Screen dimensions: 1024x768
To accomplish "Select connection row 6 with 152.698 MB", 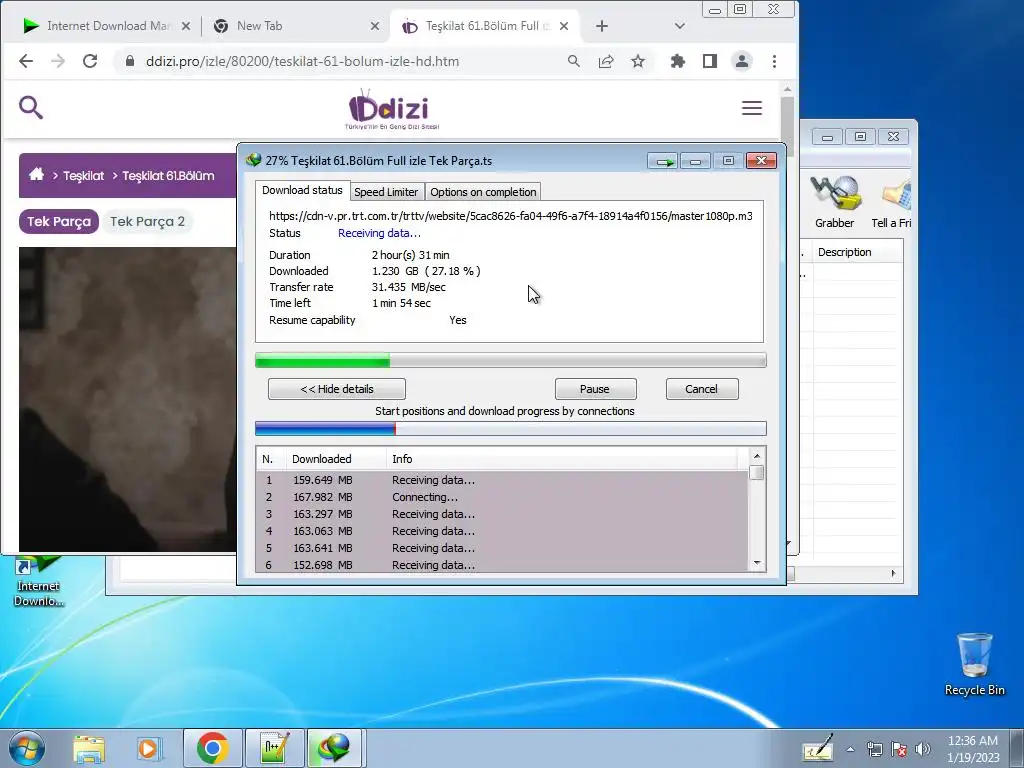I will pyautogui.click(x=502, y=565).
